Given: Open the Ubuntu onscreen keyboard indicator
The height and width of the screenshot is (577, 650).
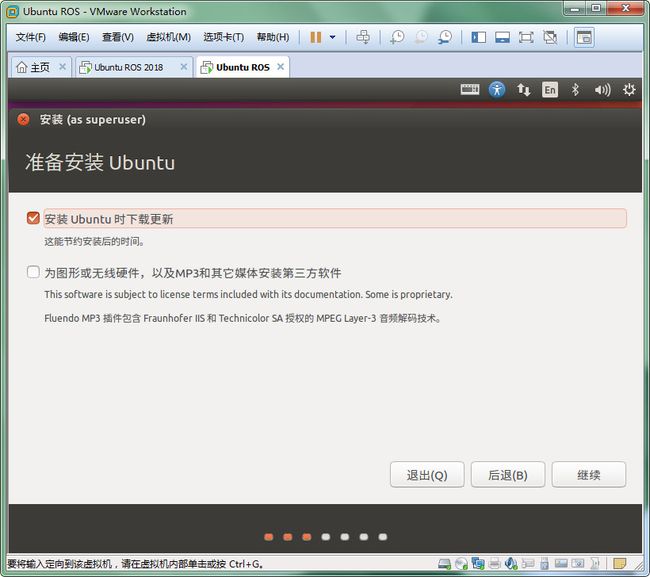Looking at the screenshot, I should pyautogui.click(x=470, y=90).
